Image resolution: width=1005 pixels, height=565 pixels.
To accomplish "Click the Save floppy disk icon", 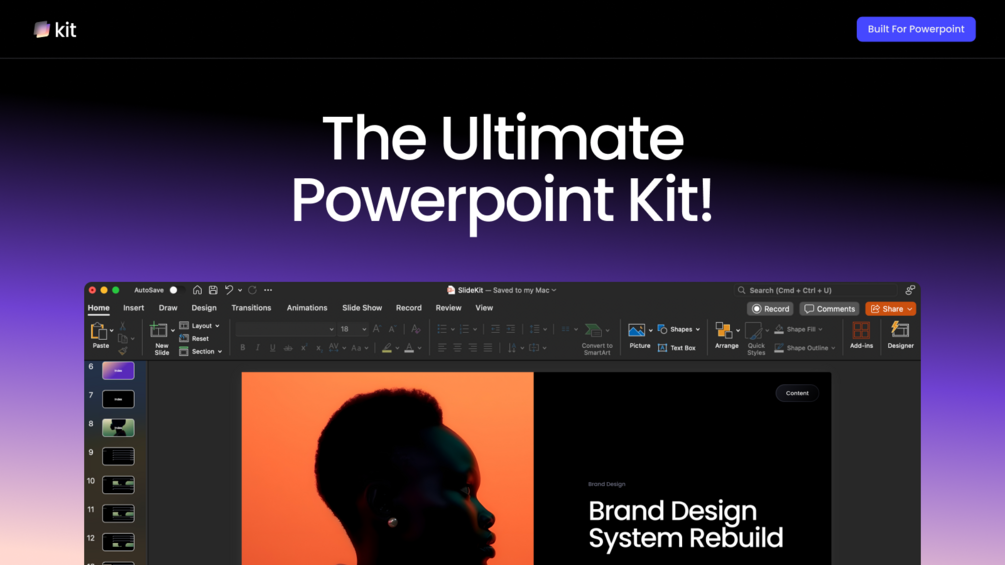I will [x=213, y=290].
